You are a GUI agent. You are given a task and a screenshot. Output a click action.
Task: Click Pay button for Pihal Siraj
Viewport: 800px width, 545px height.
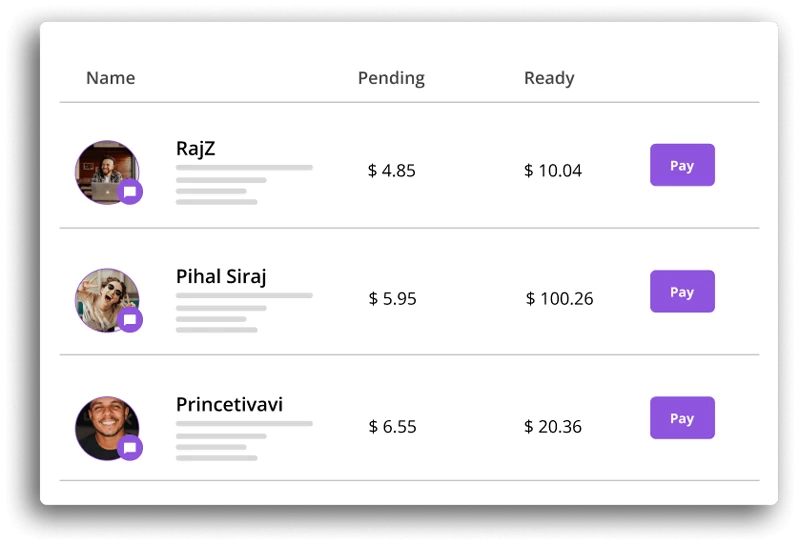pos(682,291)
